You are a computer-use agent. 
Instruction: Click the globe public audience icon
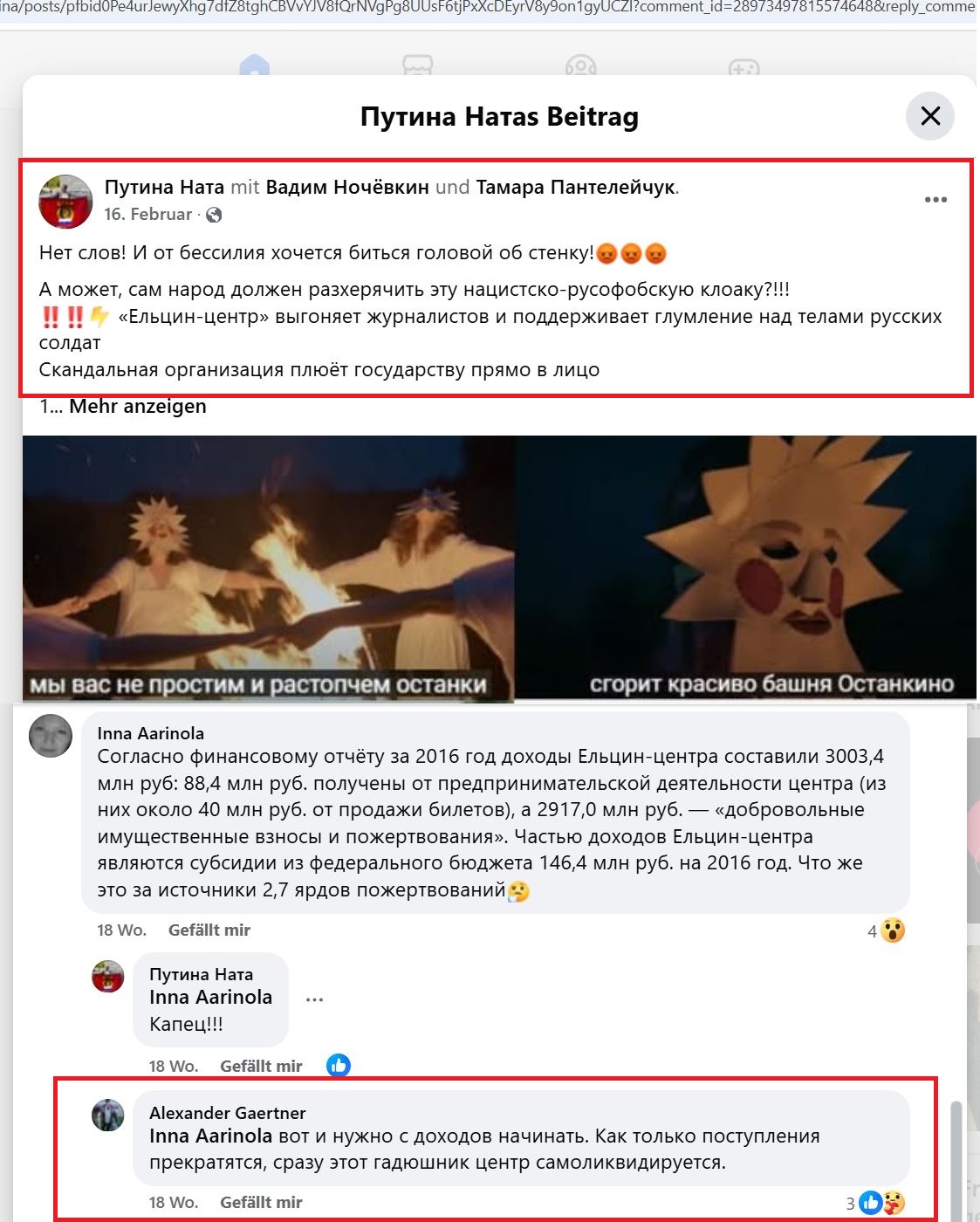point(214,215)
